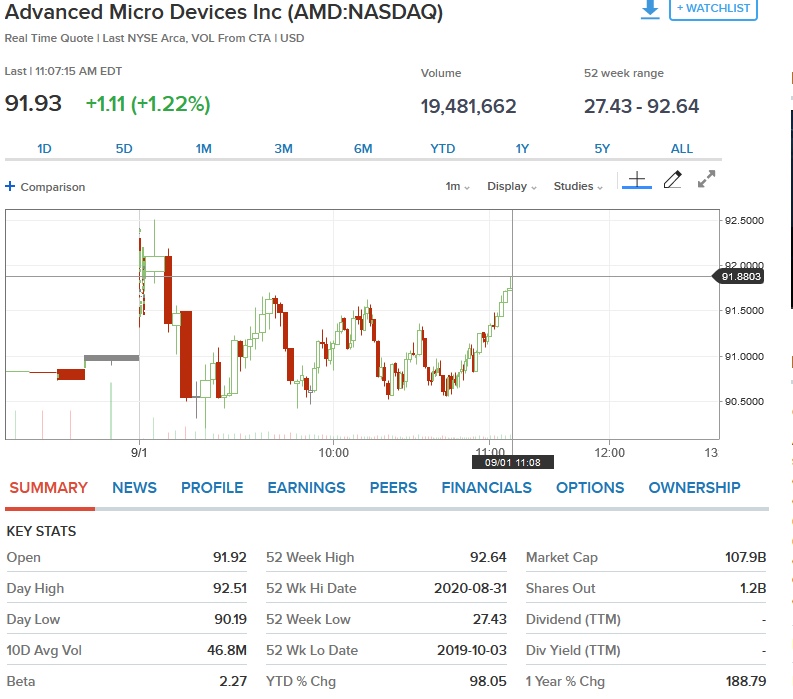Click the 52 Wk Lo Date 2019-10-03
The width and height of the screenshot is (793, 699).
click(x=472, y=650)
